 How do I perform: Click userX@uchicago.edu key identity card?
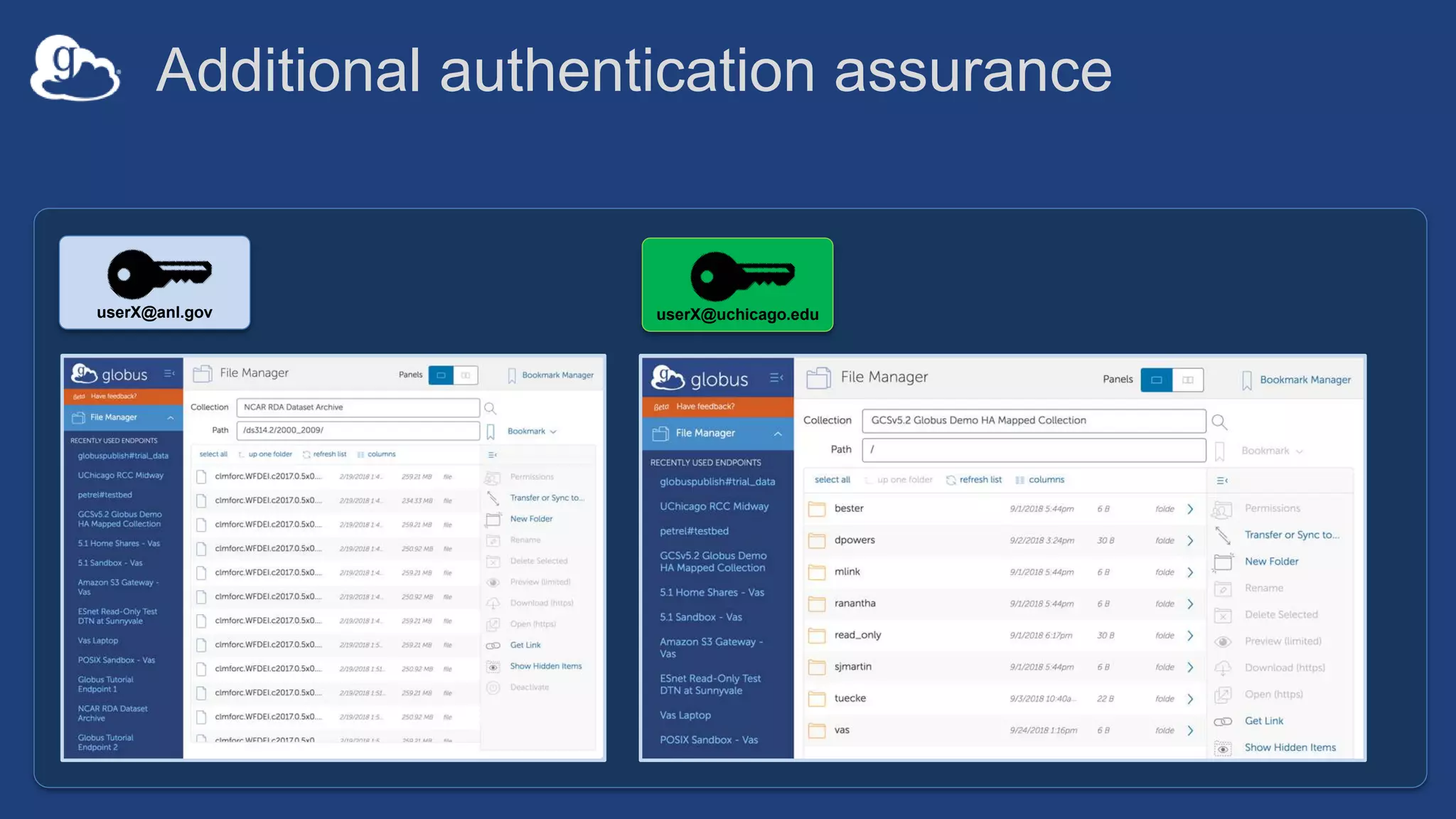(737, 284)
